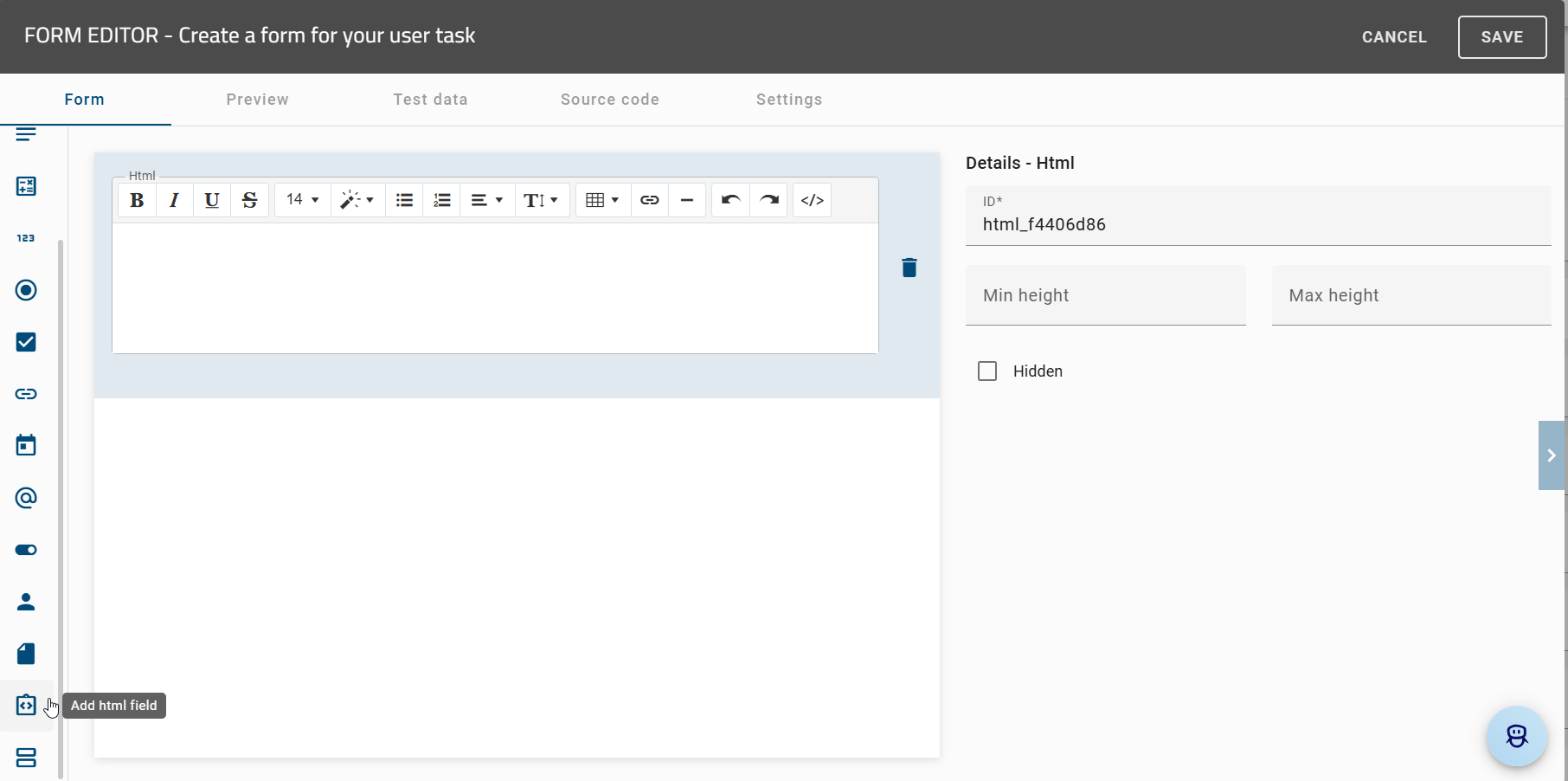Add a text area field from sidebar
Screen dimensions: 1568x781
tap(26, 134)
